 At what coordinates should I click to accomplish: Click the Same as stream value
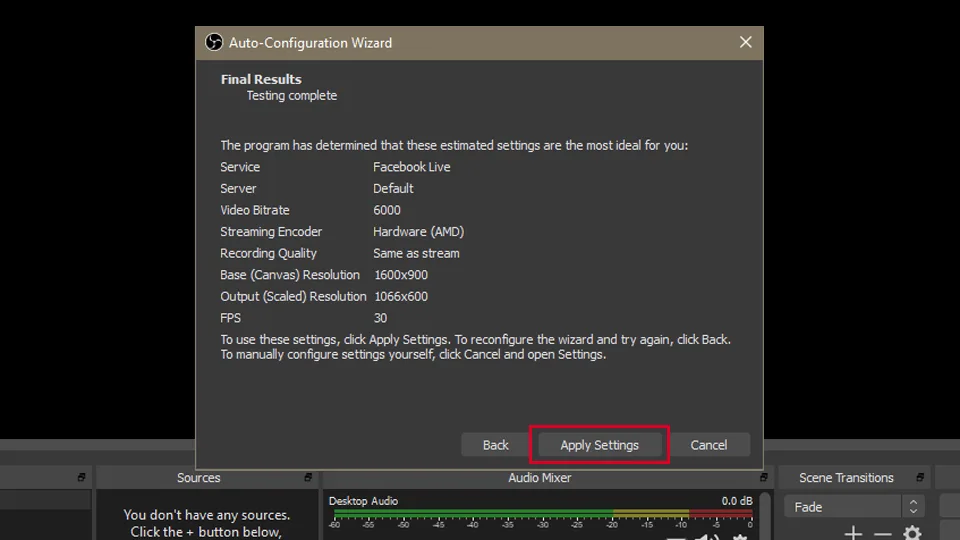[416, 253]
